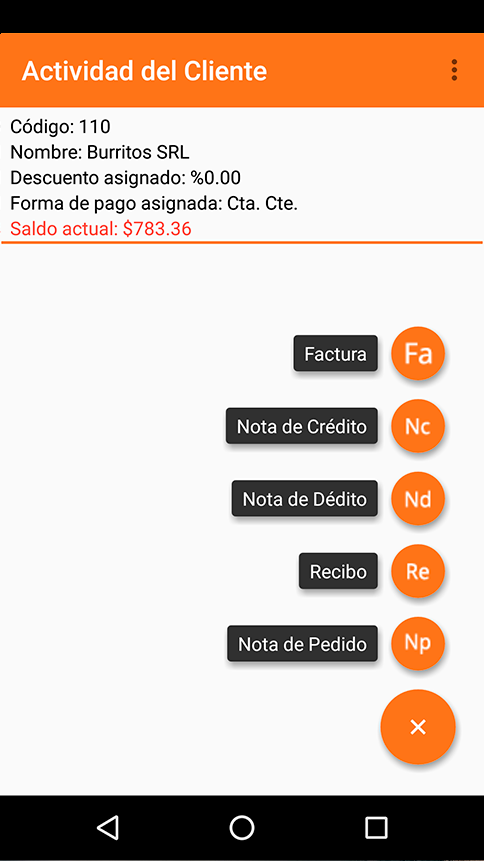Image resolution: width=484 pixels, height=861 pixels.
Task: Select the Factura label
Action: (335, 354)
